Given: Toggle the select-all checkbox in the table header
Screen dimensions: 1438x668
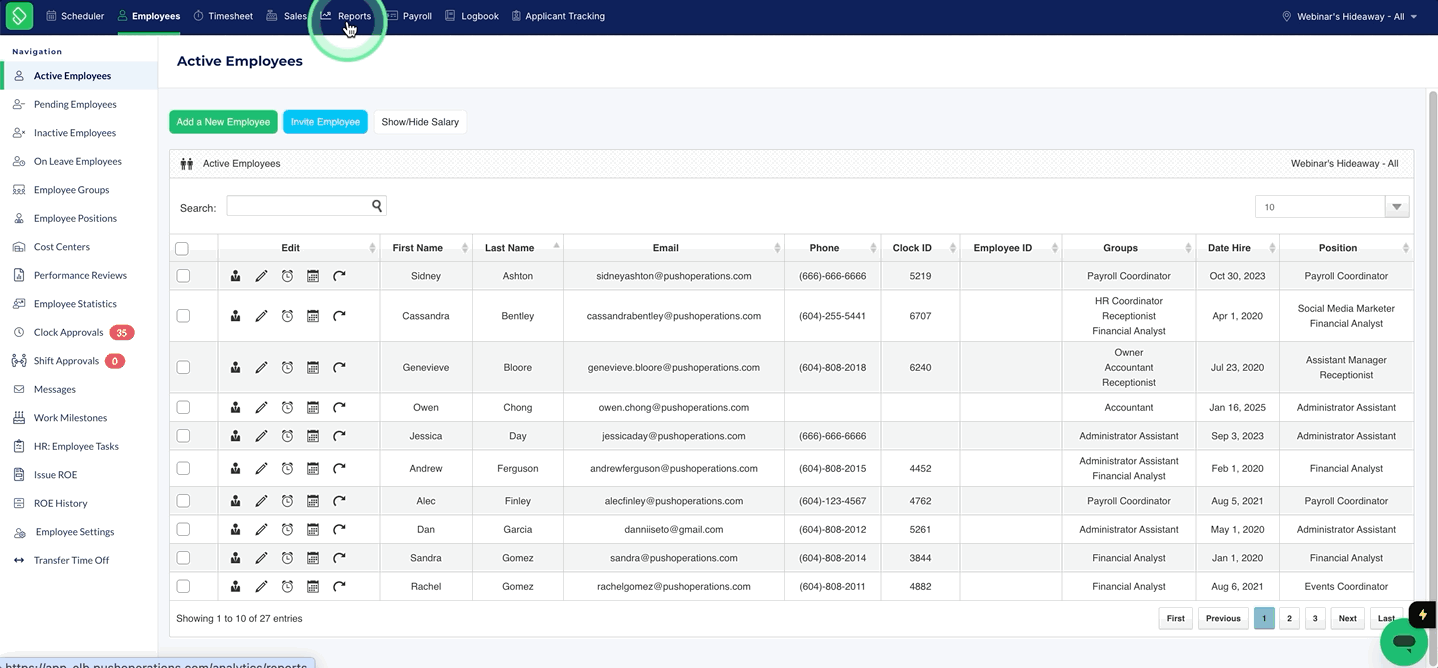Looking at the screenshot, I should point(182,249).
